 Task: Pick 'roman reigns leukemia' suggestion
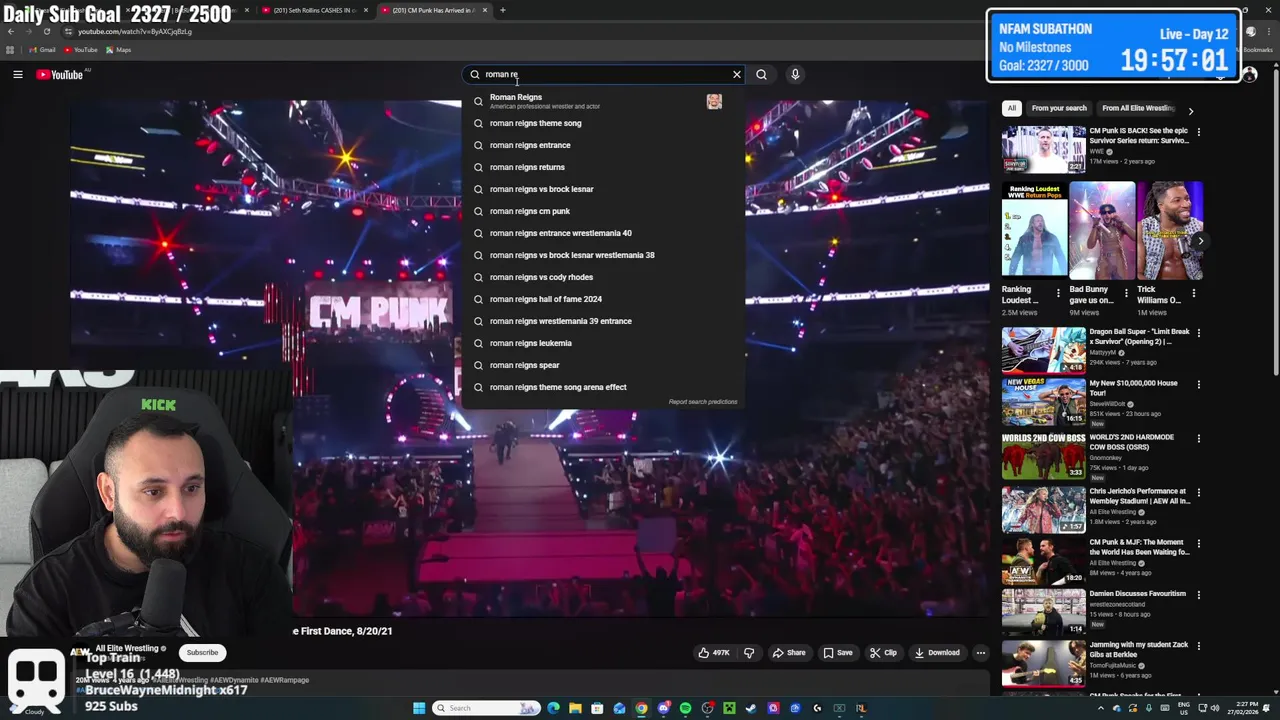[x=602, y=343]
